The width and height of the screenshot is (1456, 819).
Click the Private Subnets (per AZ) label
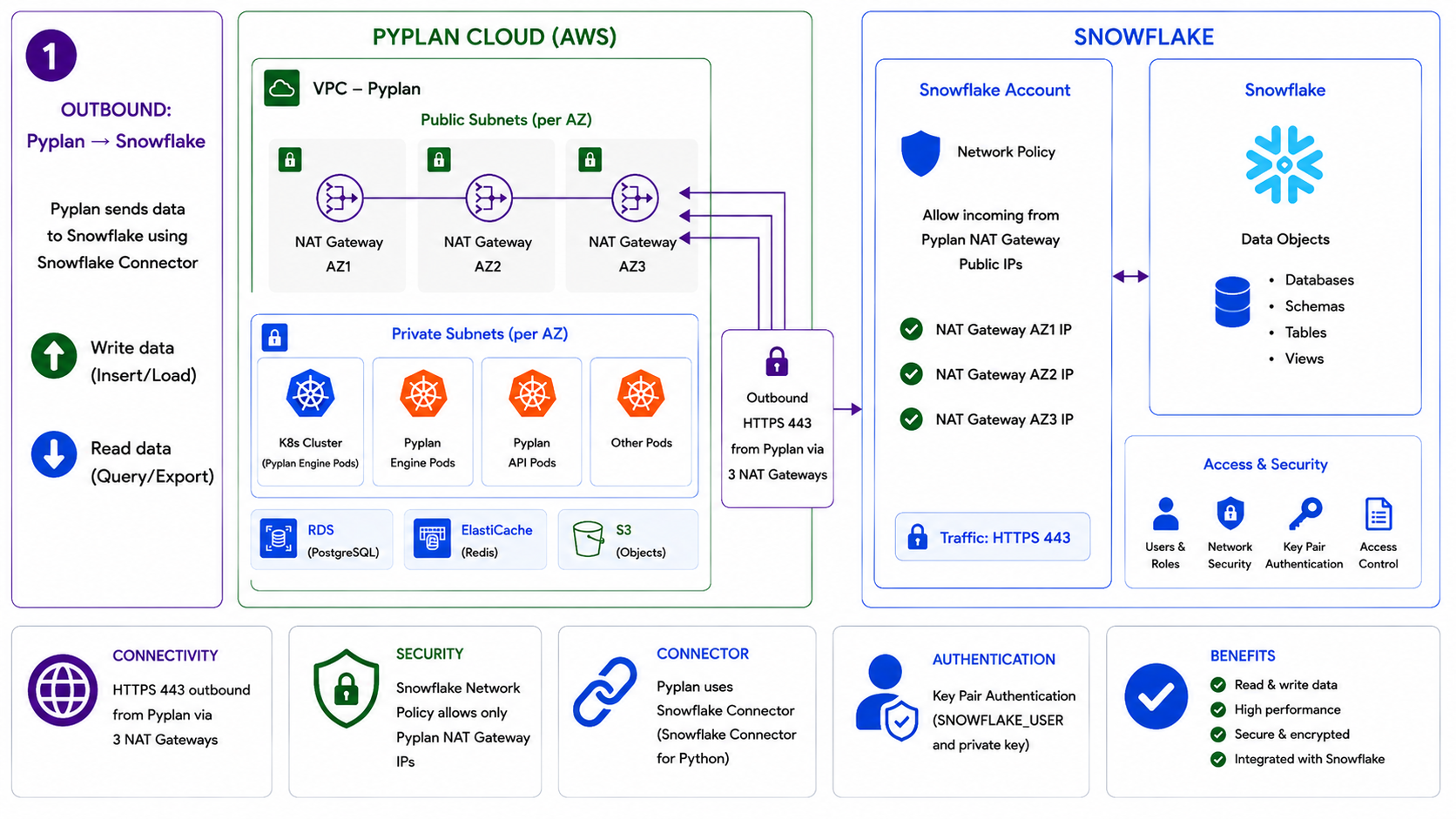[480, 333]
